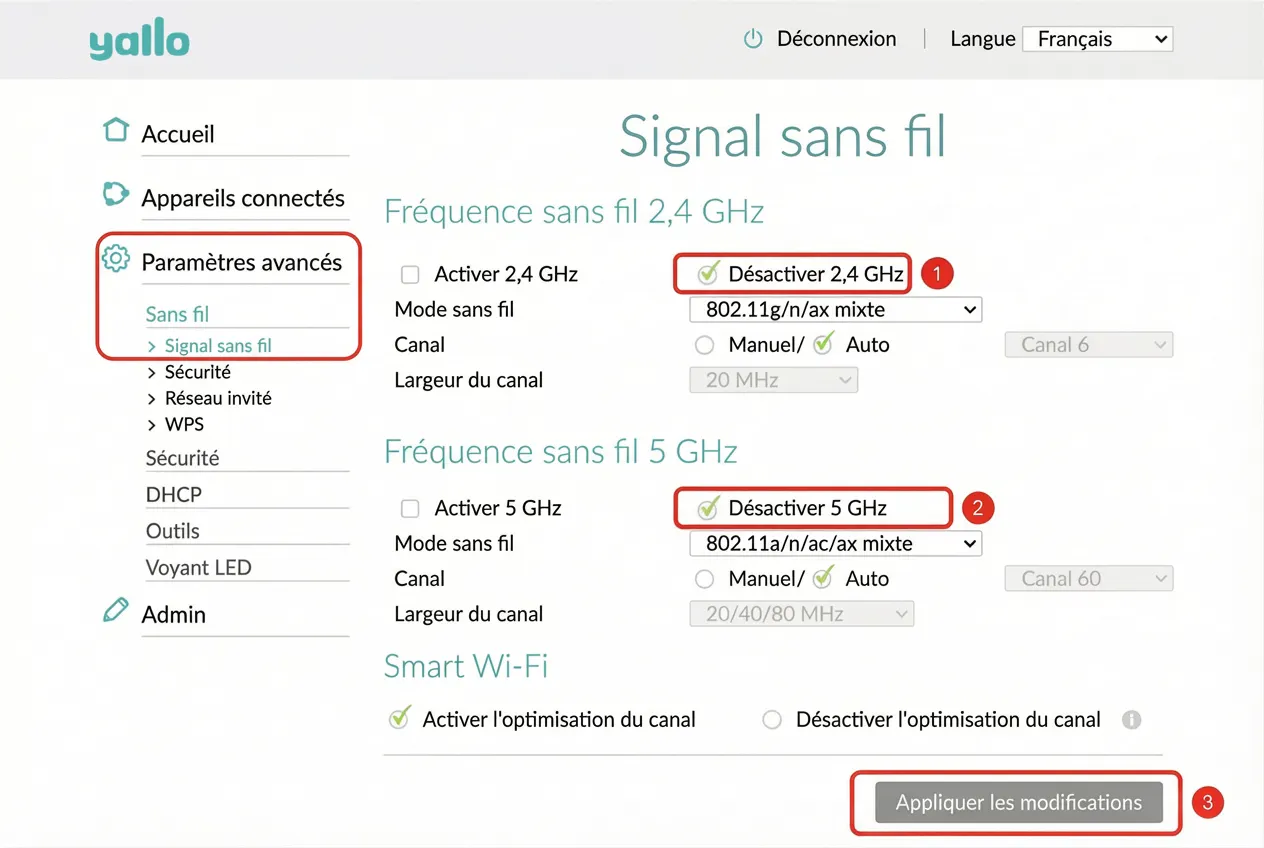Click the Déconnexion link
This screenshot has height=848, width=1264.
836,39
